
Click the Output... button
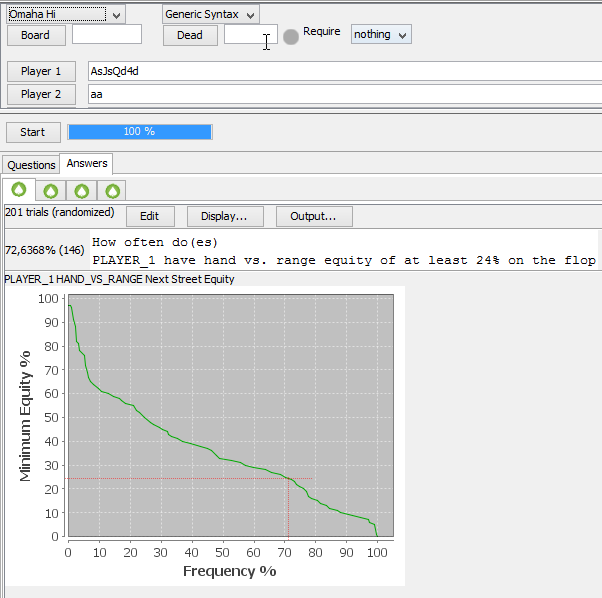[313, 216]
